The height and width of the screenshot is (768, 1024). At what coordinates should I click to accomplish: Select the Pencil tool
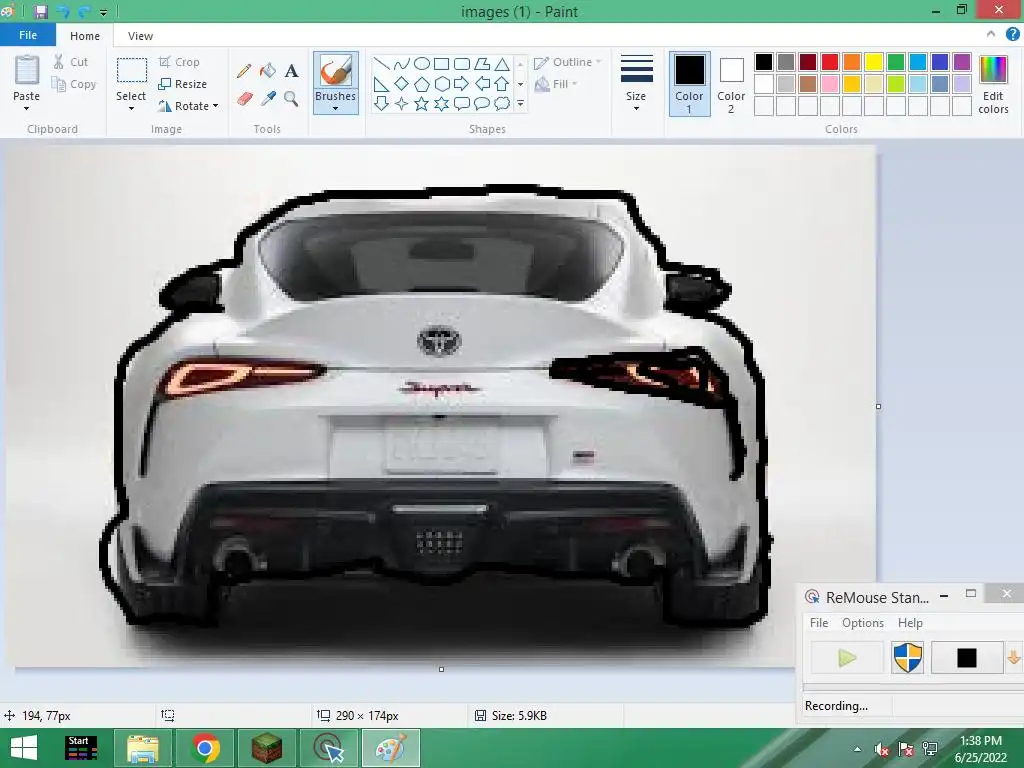(244, 71)
